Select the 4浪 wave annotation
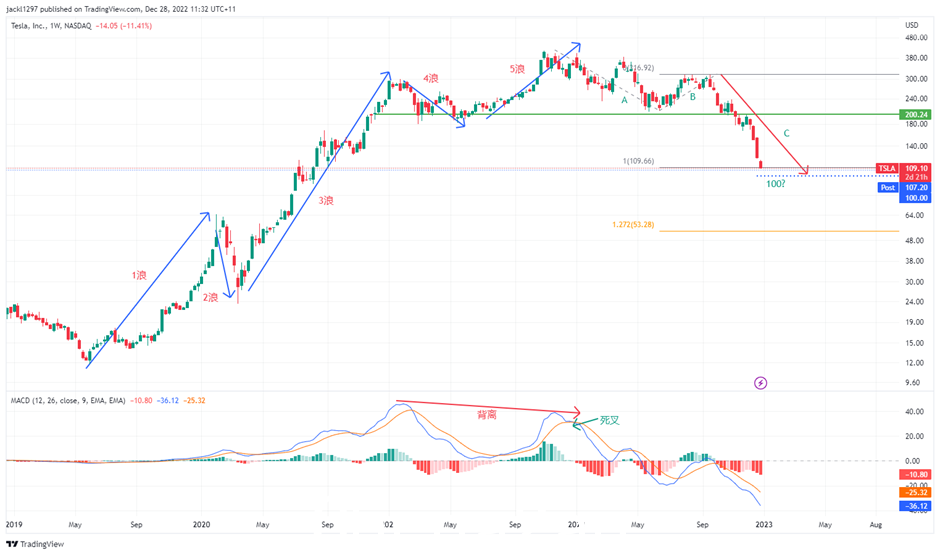The height and width of the screenshot is (555, 940). [430, 79]
